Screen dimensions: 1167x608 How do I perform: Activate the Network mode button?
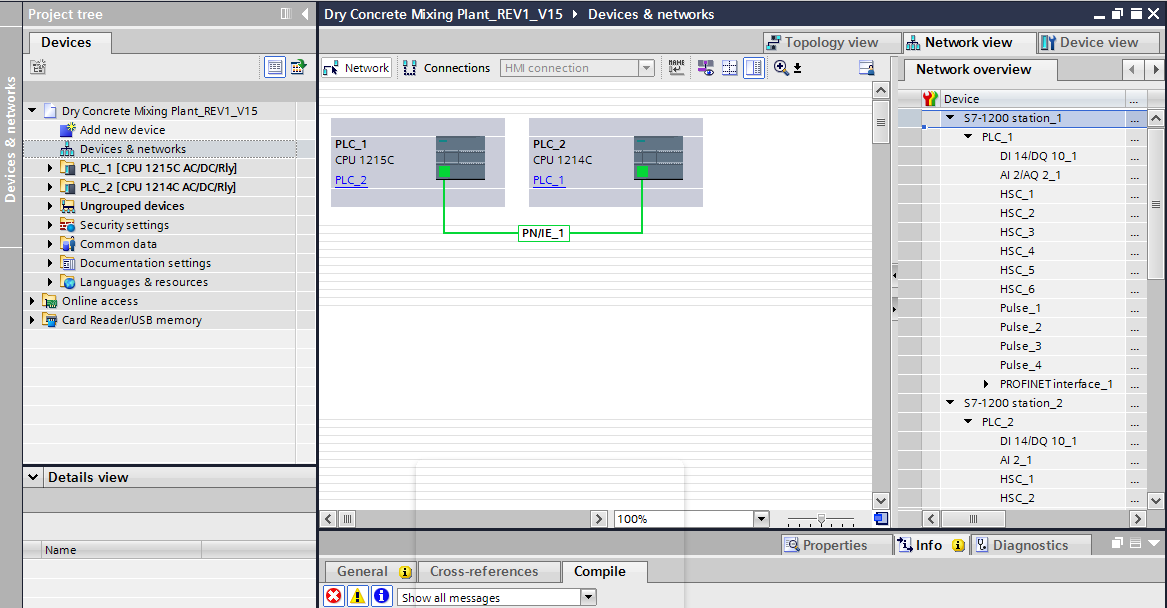[x=357, y=68]
